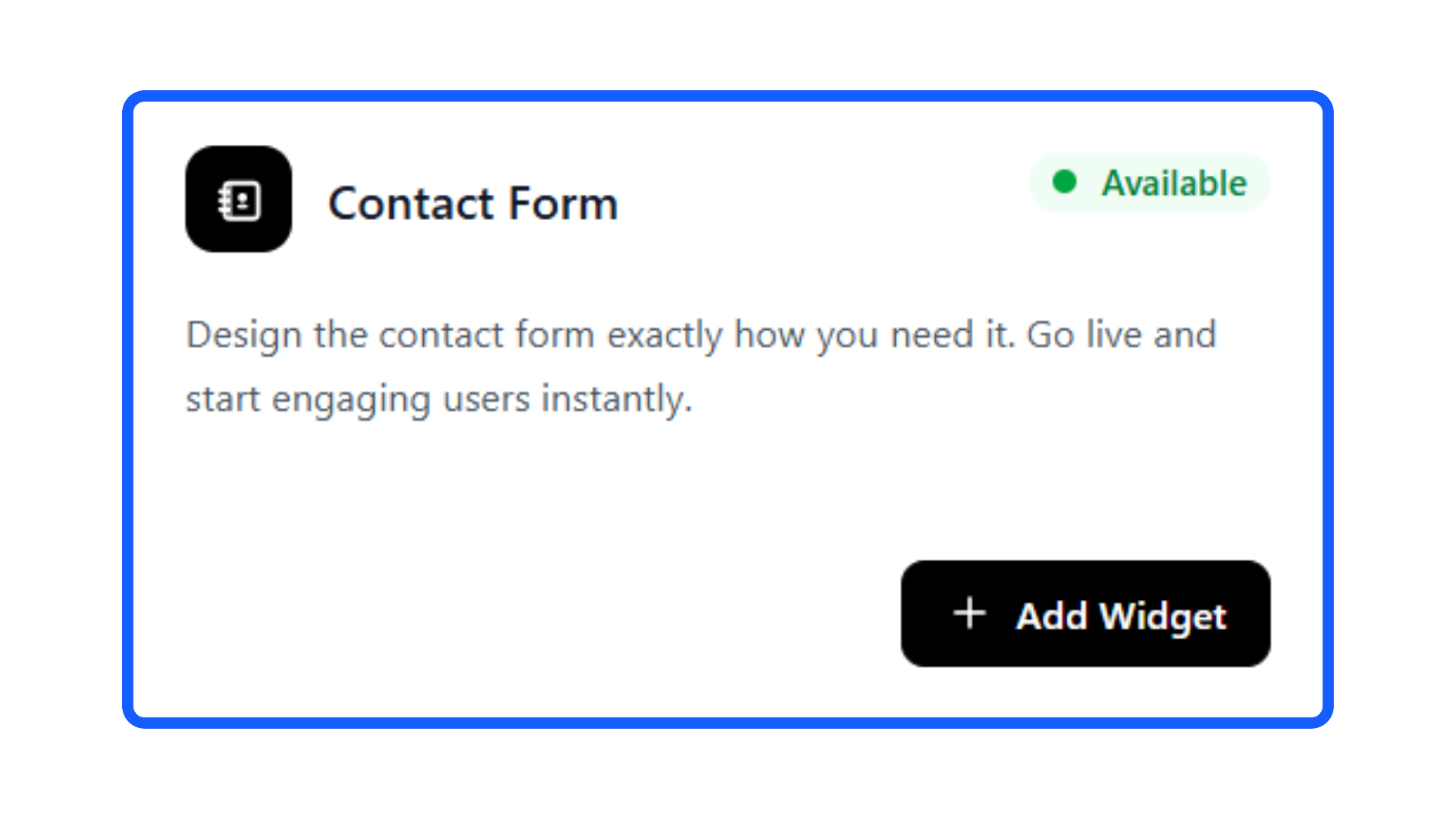Screen dimensions: 1456x819
Task: Click the word 'Contact' in the title
Action: click(411, 203)
